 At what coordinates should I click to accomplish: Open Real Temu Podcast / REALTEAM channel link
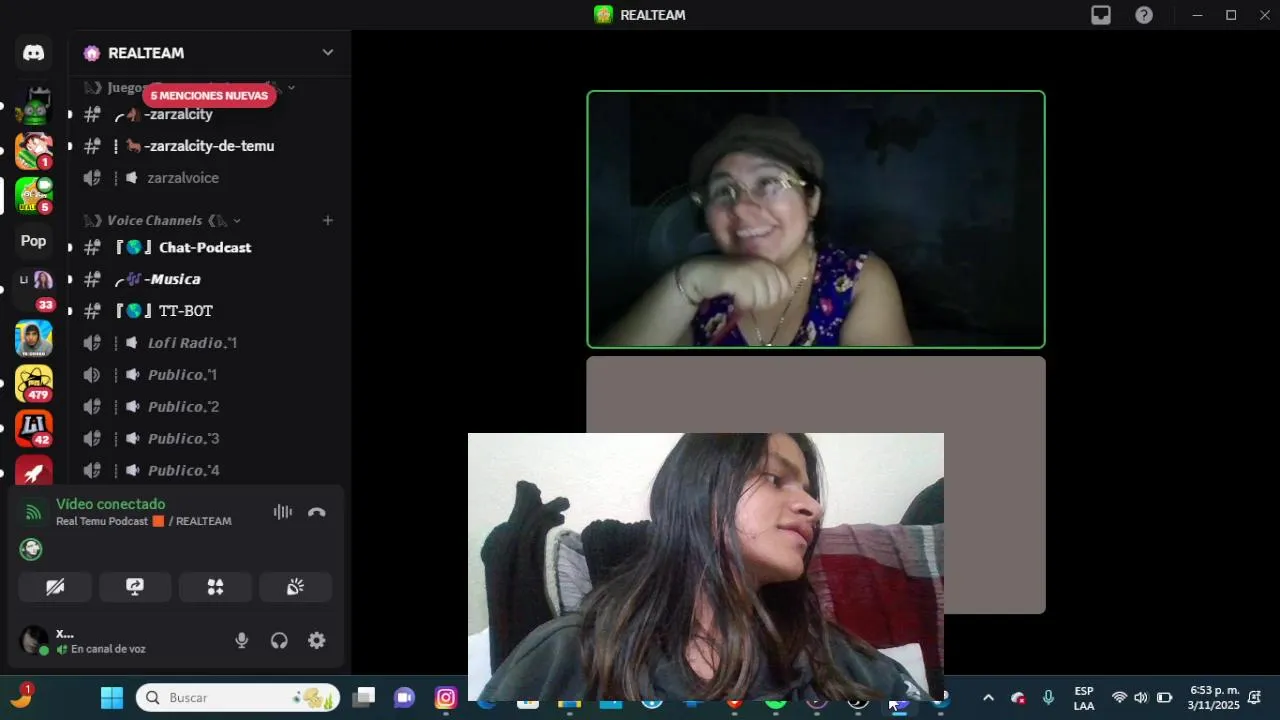143,521
